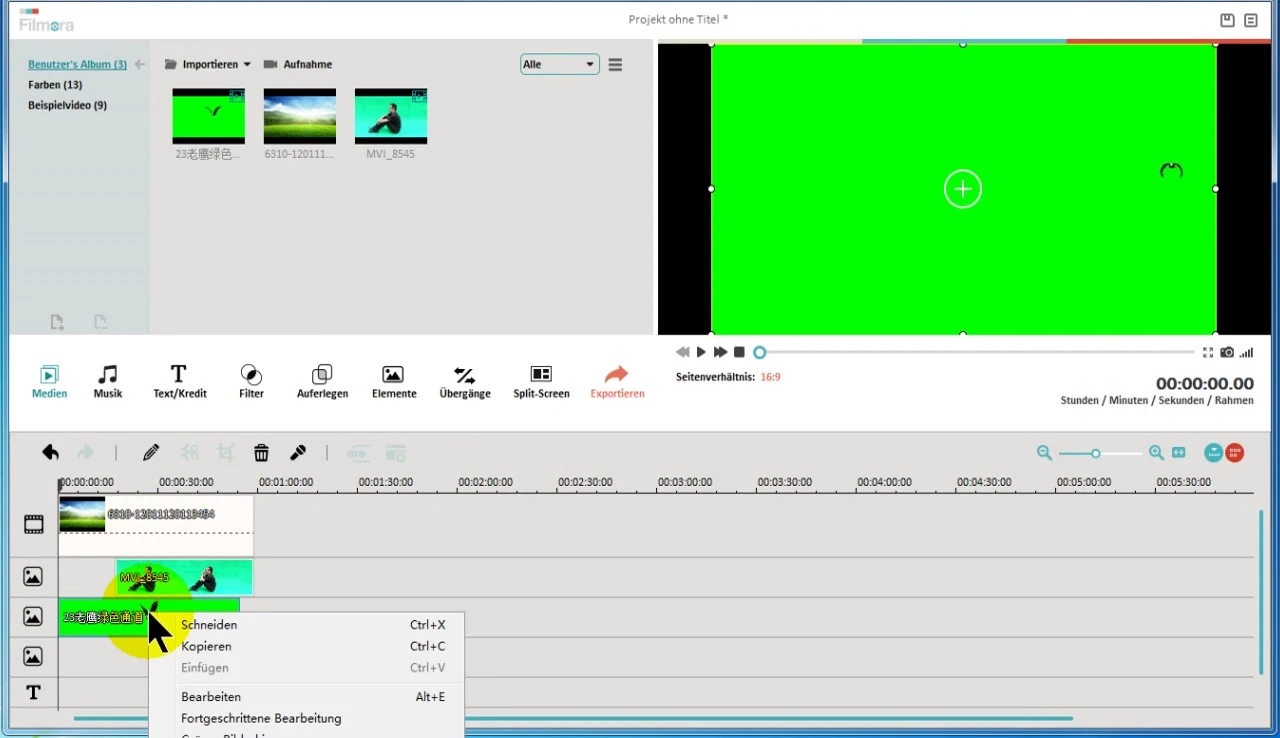
Task: Click the center crosshair in preview
Action: pos(963,189)
